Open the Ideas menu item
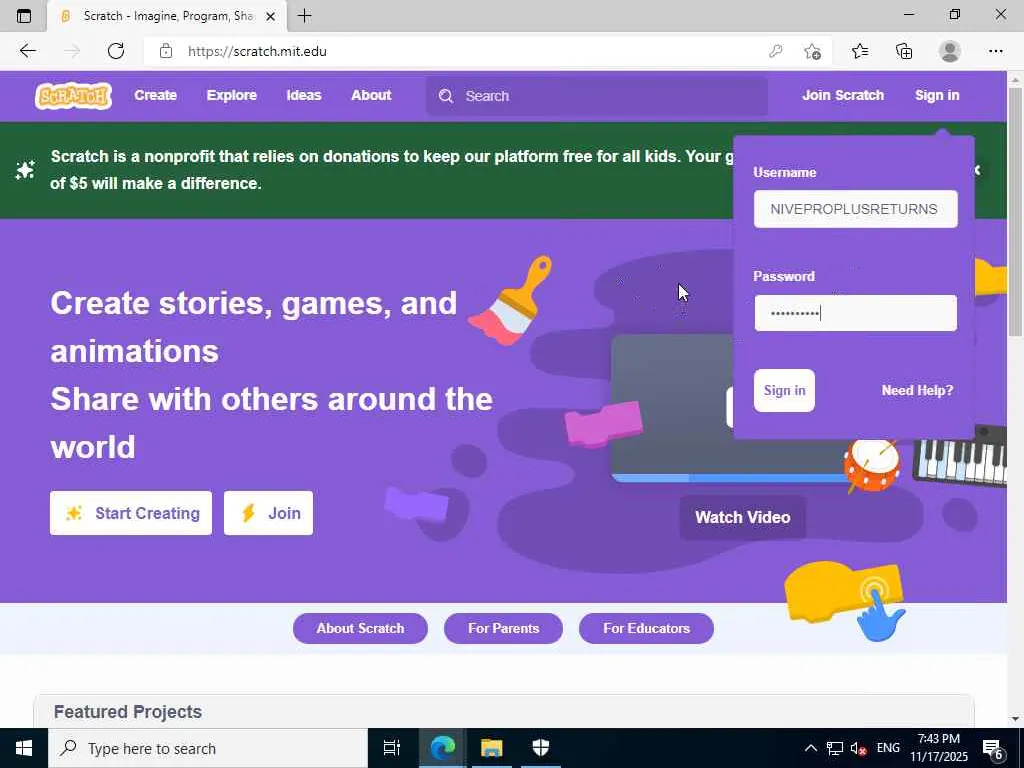The height and width of the screenshot is (768, 1024). (304, 95)
